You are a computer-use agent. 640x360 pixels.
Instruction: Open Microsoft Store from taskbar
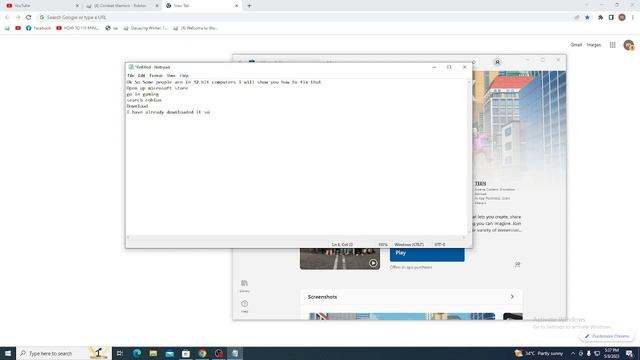click(186, 353)
